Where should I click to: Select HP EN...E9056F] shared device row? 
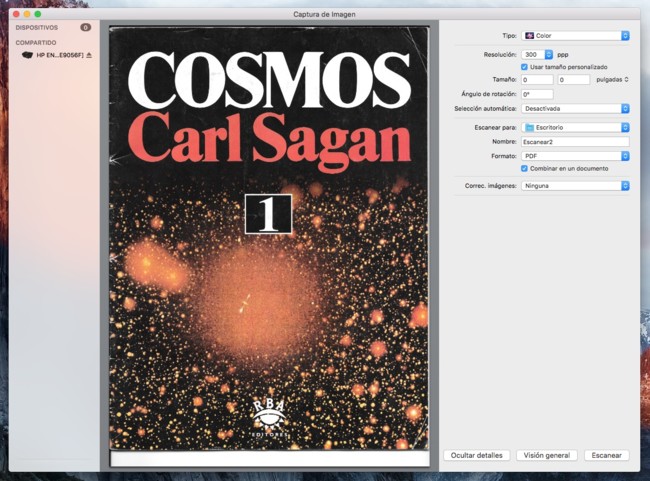(54, 55)
